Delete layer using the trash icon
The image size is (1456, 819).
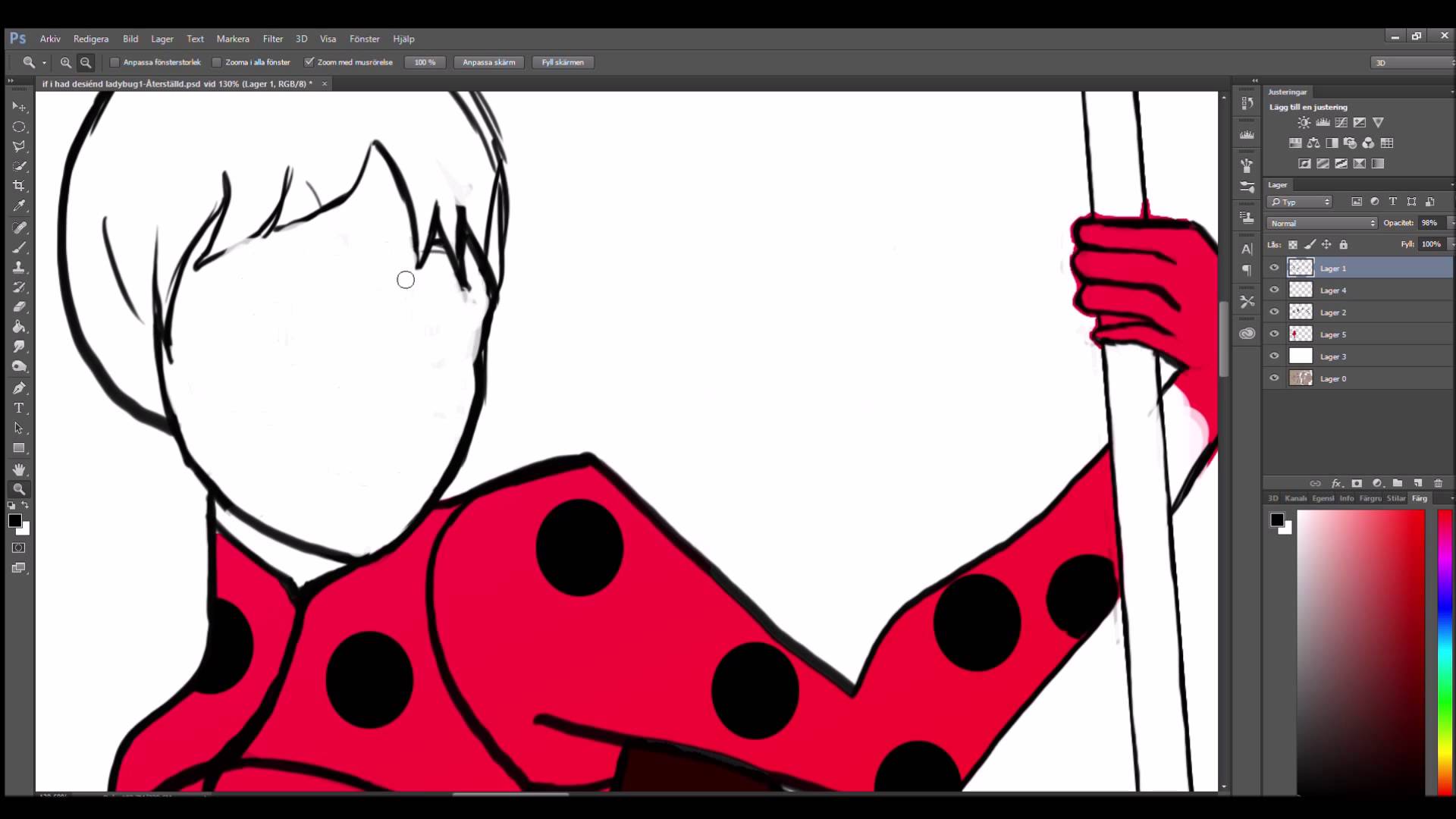pyautogui.click(x=1438, y=483)
